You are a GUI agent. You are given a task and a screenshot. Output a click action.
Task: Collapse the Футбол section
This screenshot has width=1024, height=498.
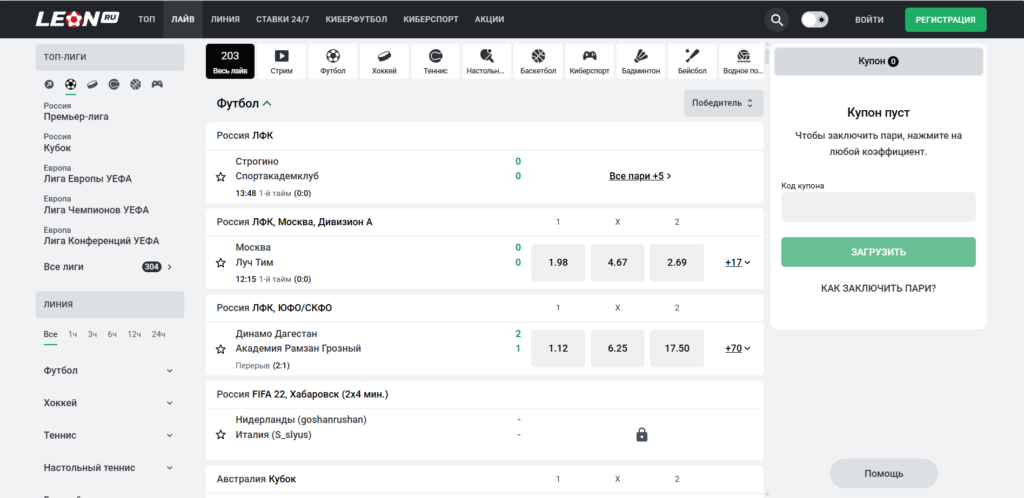(244, 103)
